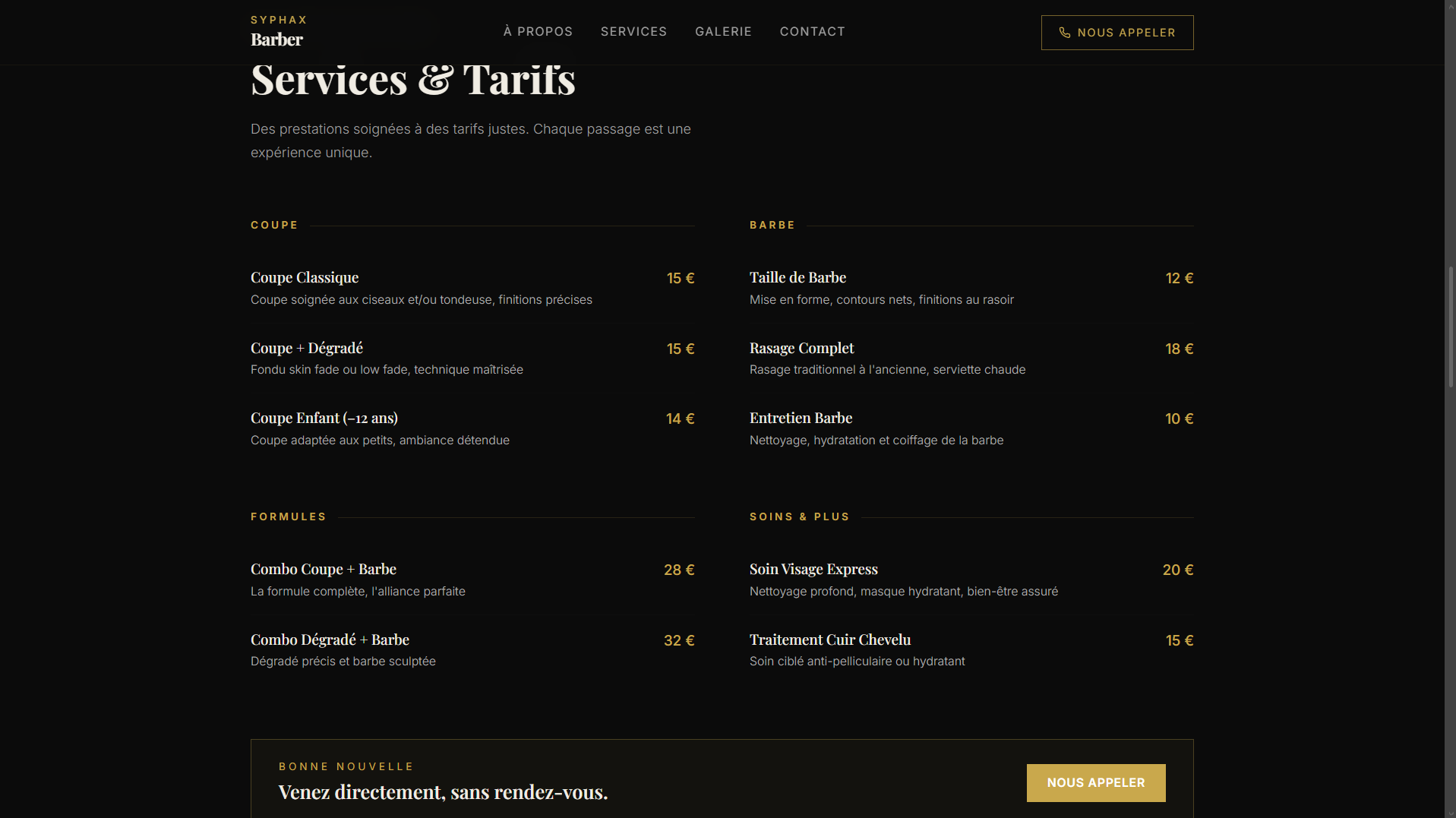
Task: Click 'Rasage traditionnel à l'ancienne' description
Action: pos(887,370)
